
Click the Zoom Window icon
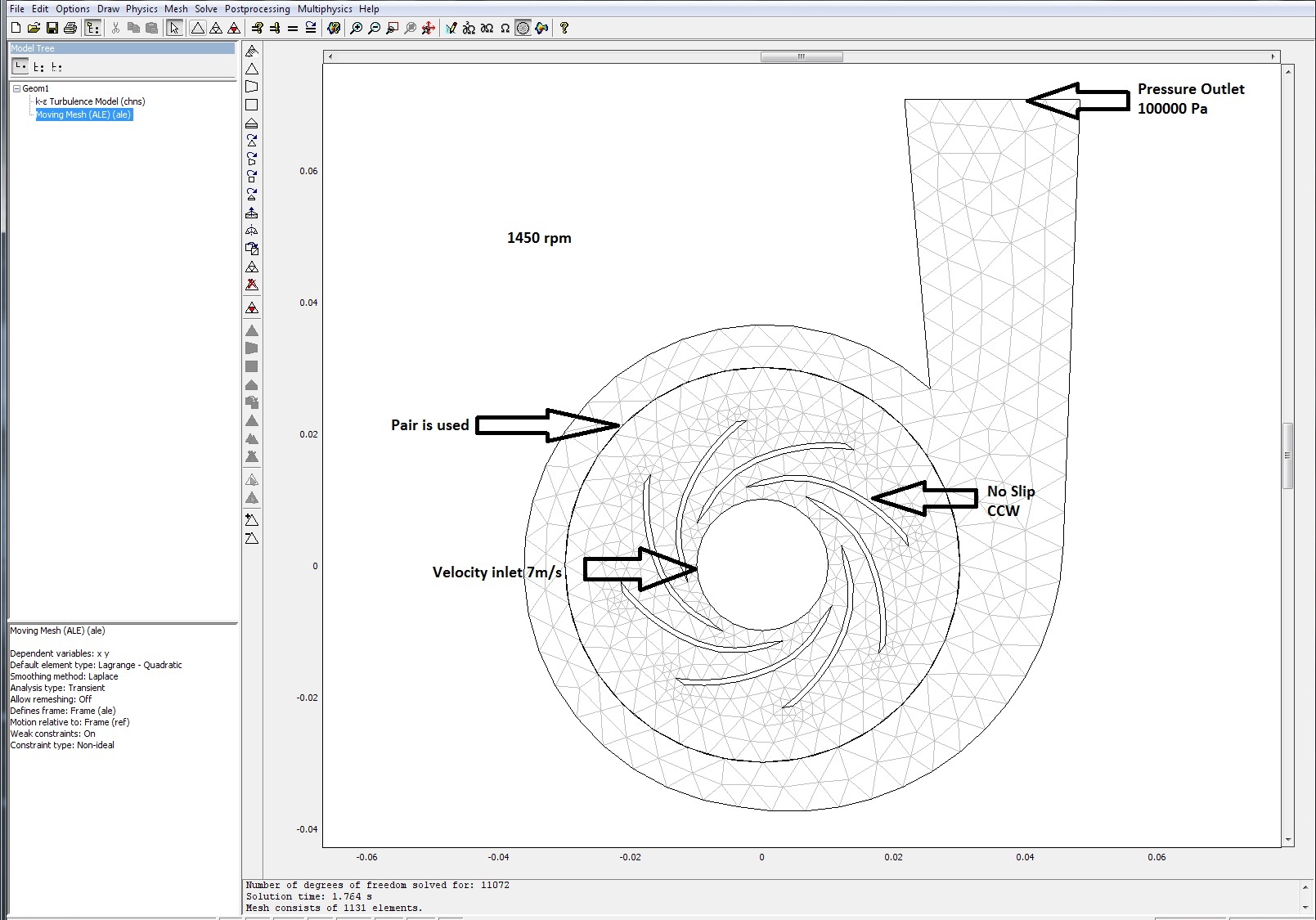[x=393, y=28]
